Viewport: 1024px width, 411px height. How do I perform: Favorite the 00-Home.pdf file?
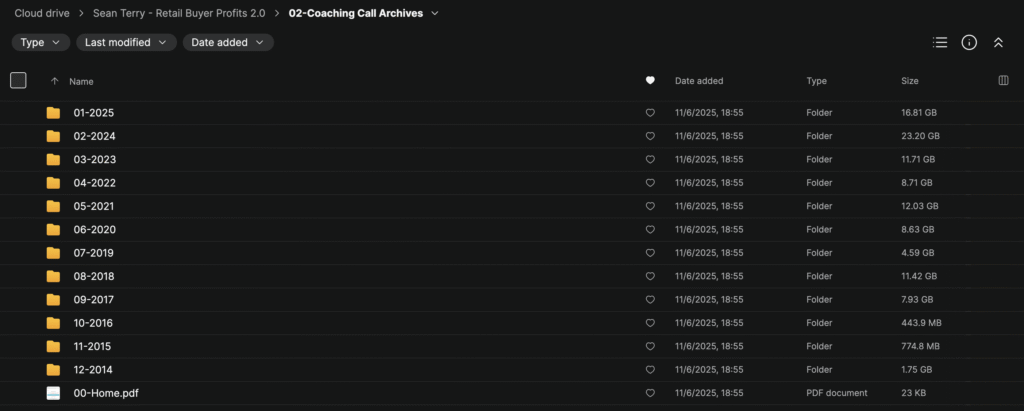click(650, 393)
